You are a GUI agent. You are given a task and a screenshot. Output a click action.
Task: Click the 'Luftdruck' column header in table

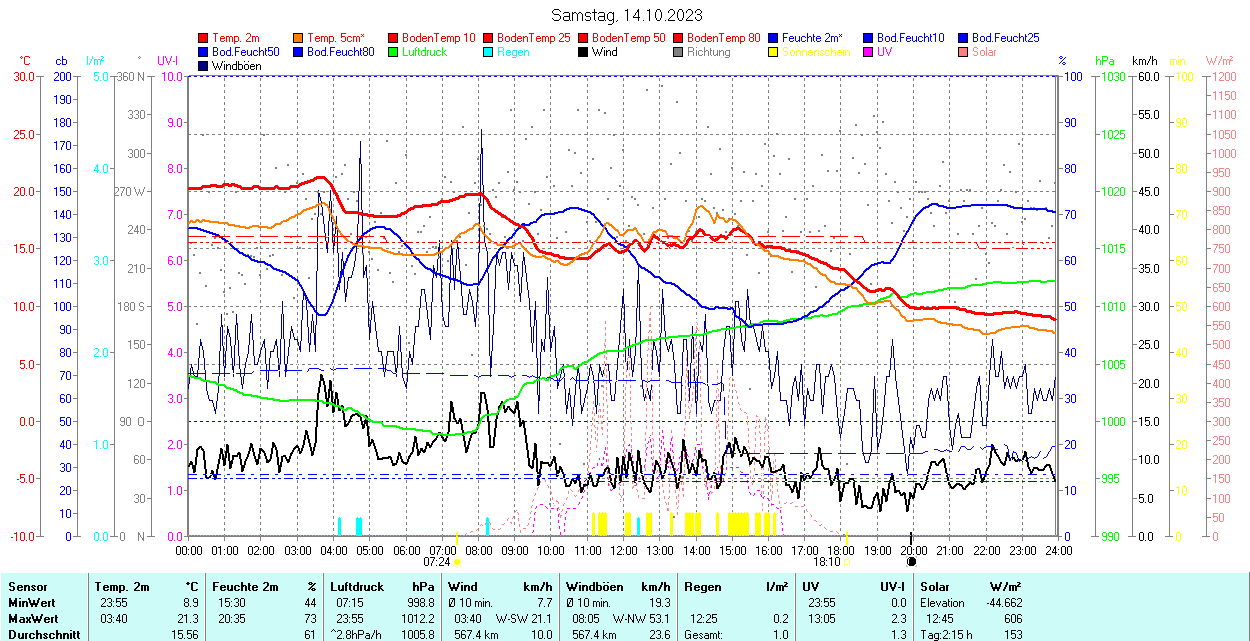(357, 587)
